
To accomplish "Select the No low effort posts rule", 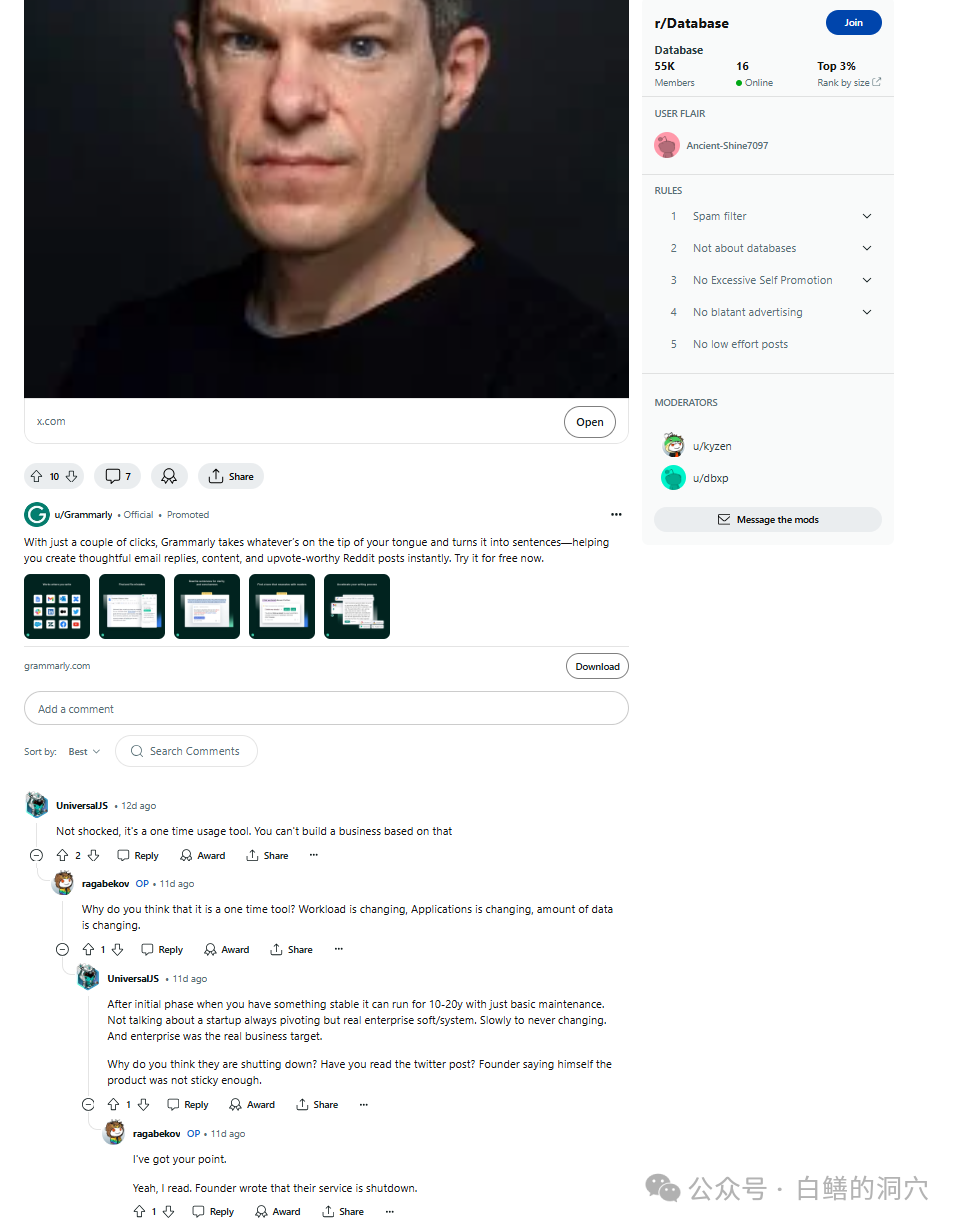I will coord(740,344).
